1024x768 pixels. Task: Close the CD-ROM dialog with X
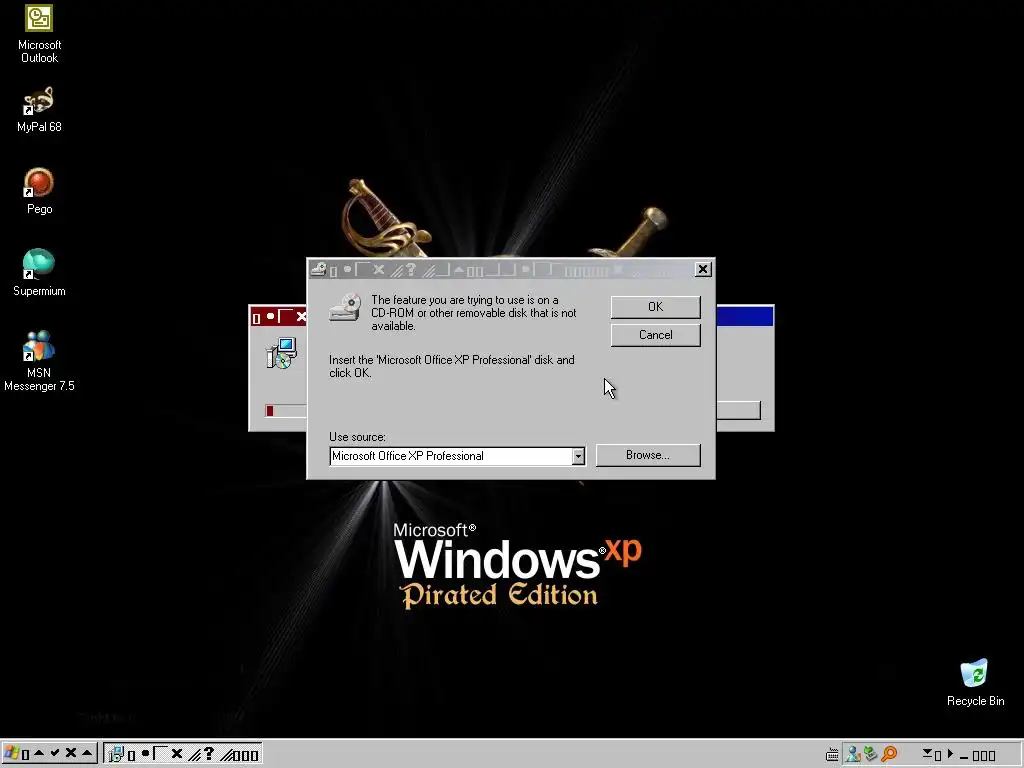(703, 269)
